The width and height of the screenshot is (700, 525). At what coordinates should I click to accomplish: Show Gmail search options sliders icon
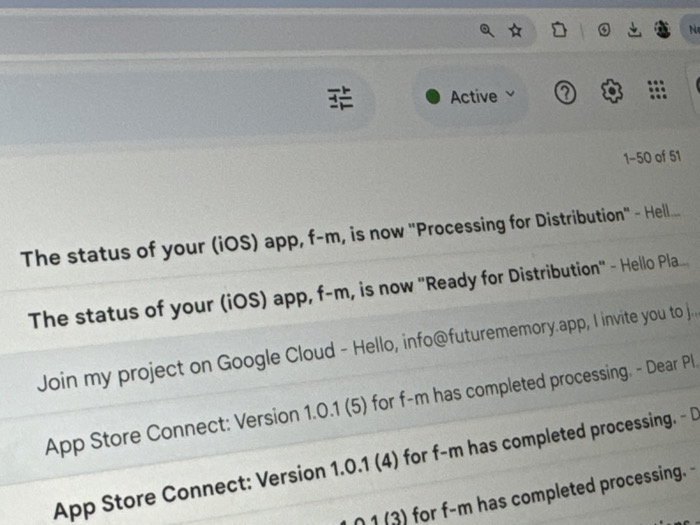pyautogui.click(x=340, y=98)
